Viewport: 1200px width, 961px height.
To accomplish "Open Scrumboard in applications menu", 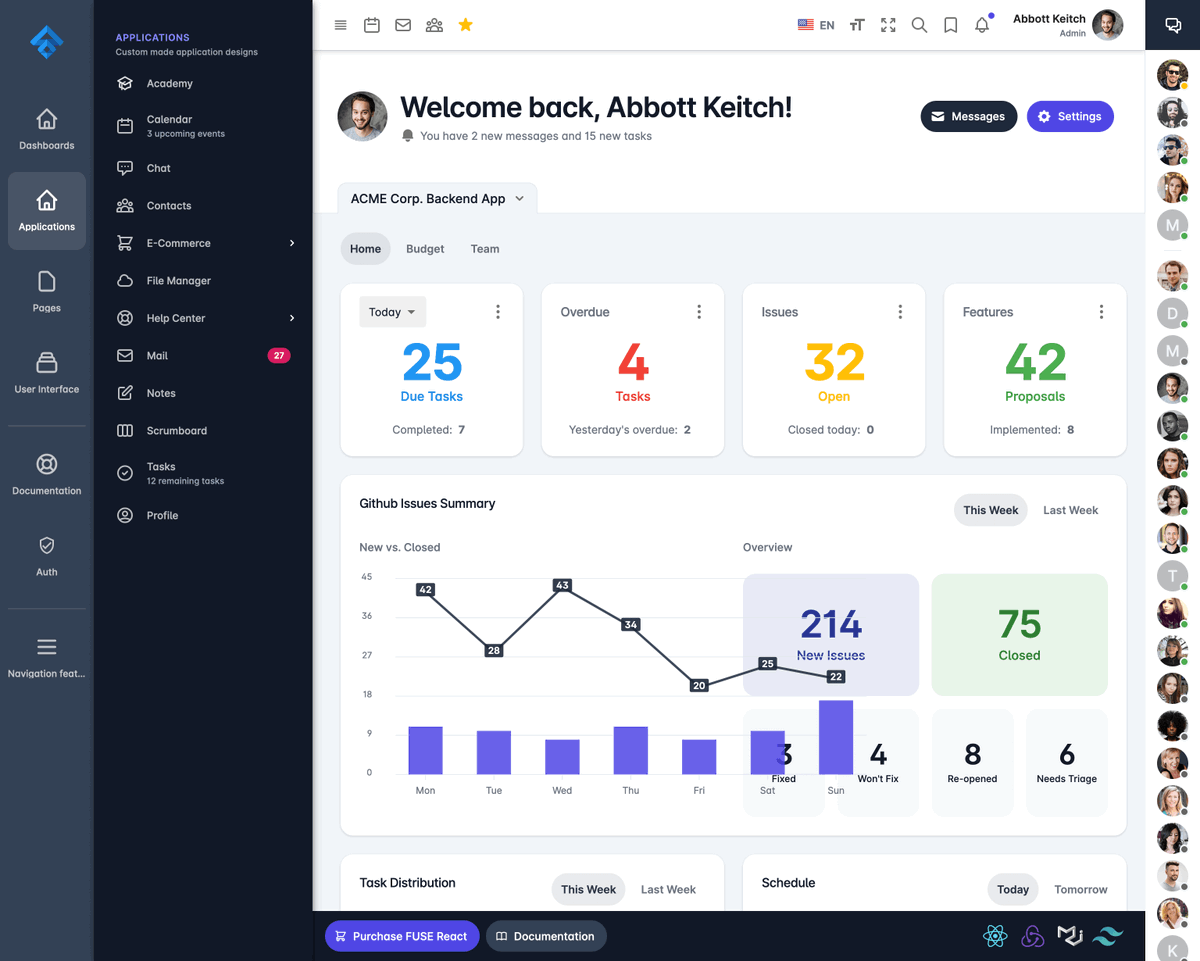I will pos(206,431).
